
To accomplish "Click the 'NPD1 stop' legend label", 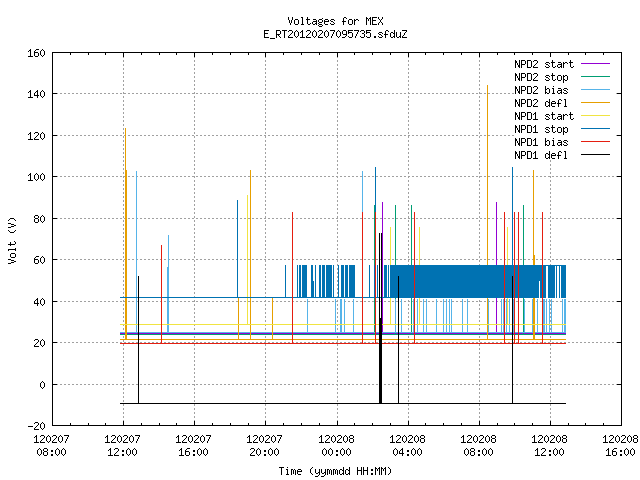I will tap(541, 129).
